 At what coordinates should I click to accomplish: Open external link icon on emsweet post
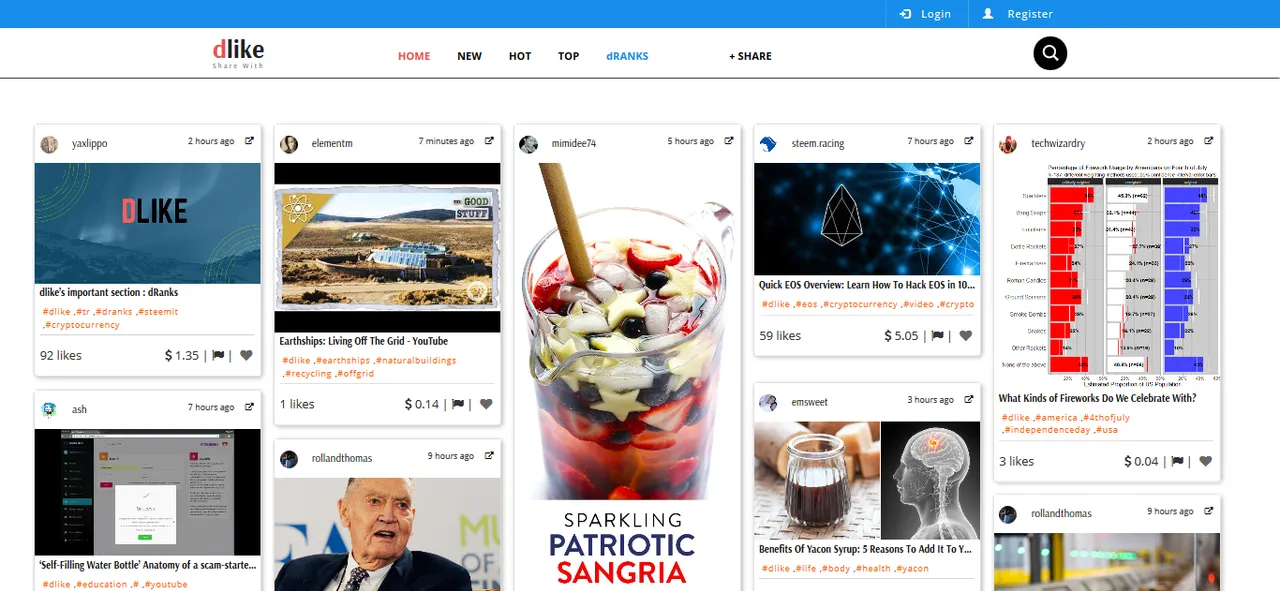tap(969, 399)
